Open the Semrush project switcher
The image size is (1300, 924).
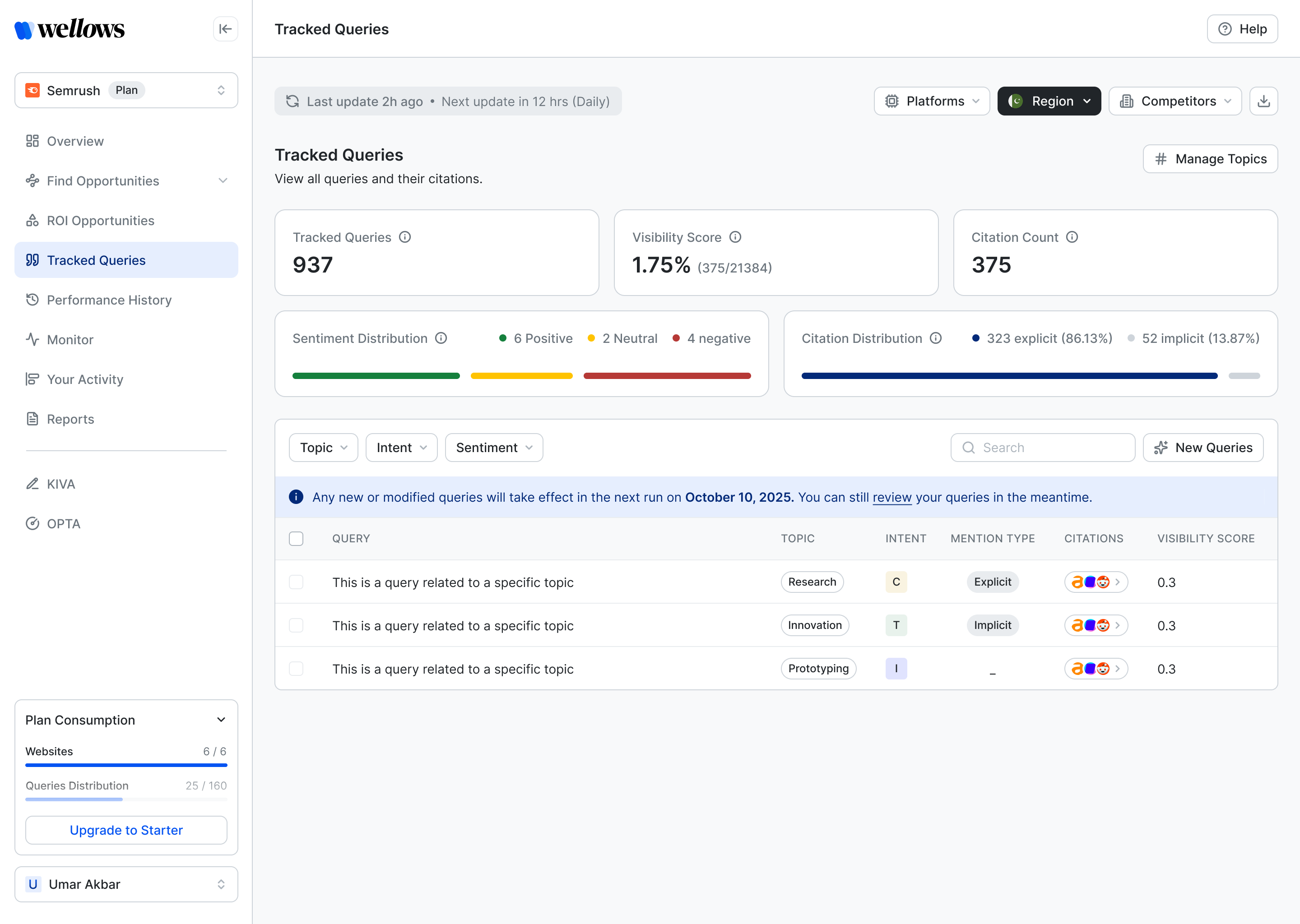pyautogui.click(x=126, y=91)
